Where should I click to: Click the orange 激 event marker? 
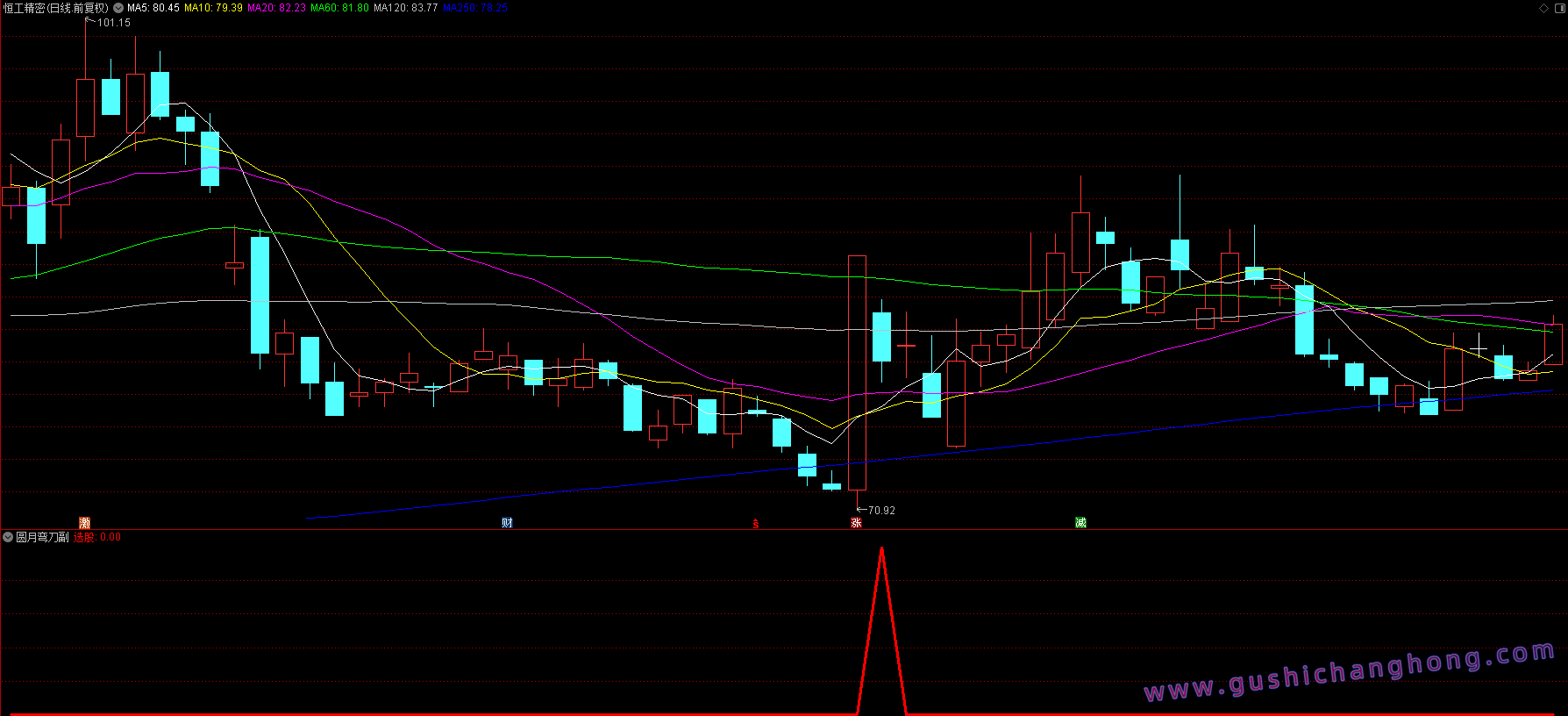coord(84,523)
